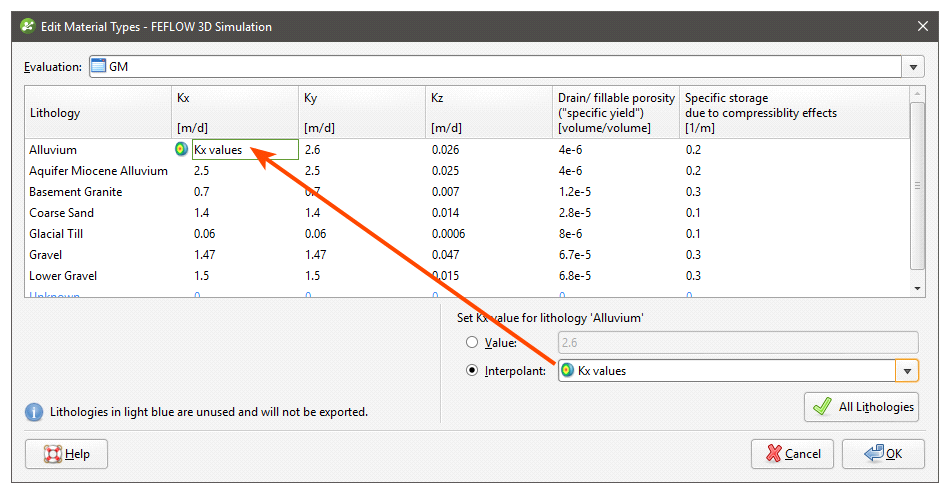The height and width of the screenshot is (483, 939).
Task: Select the Interpolant radio button
Action: pyautogui.click(x=472, y=370)
